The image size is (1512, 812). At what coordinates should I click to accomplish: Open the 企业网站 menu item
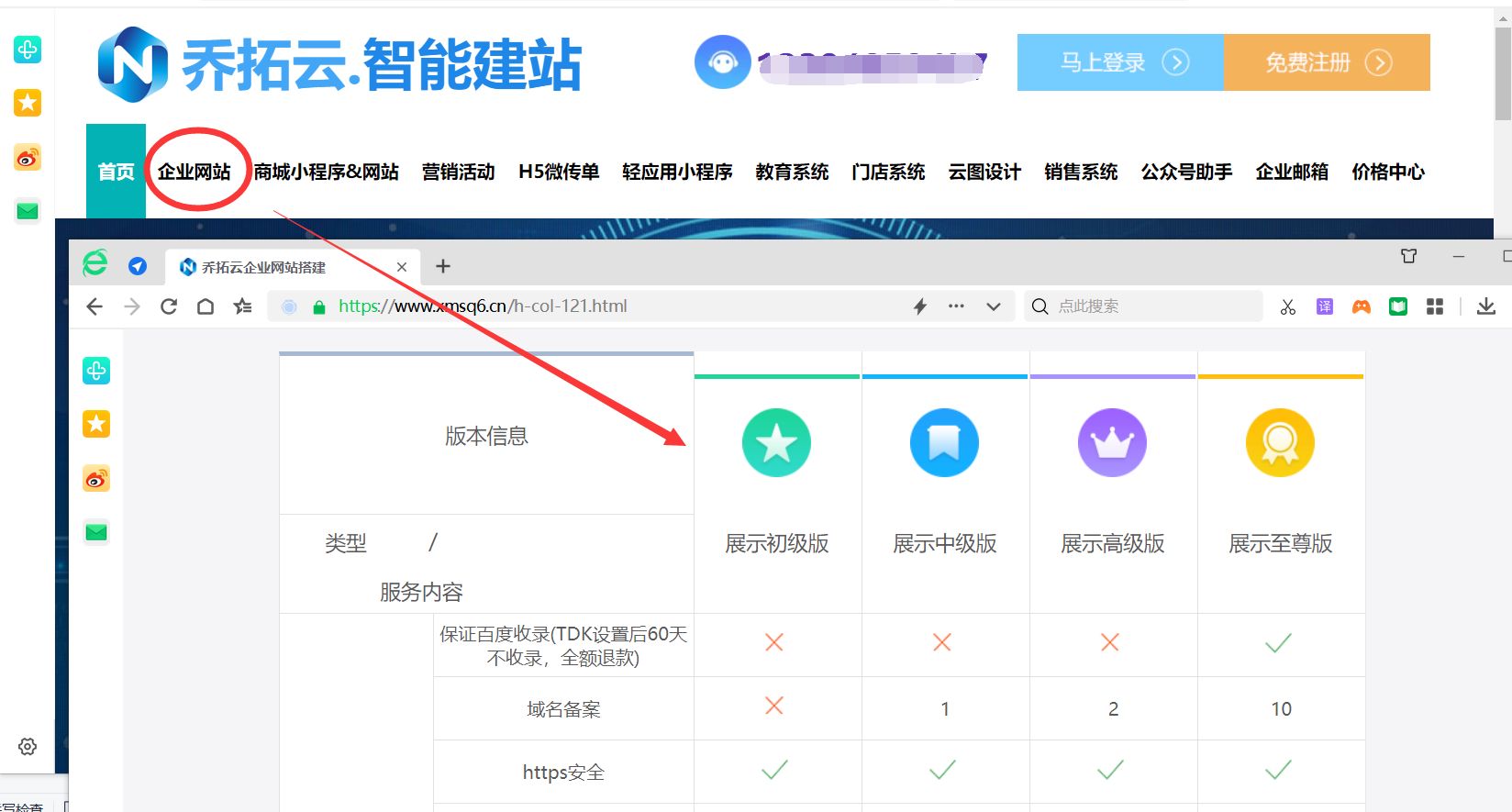[x=195, y=172]
